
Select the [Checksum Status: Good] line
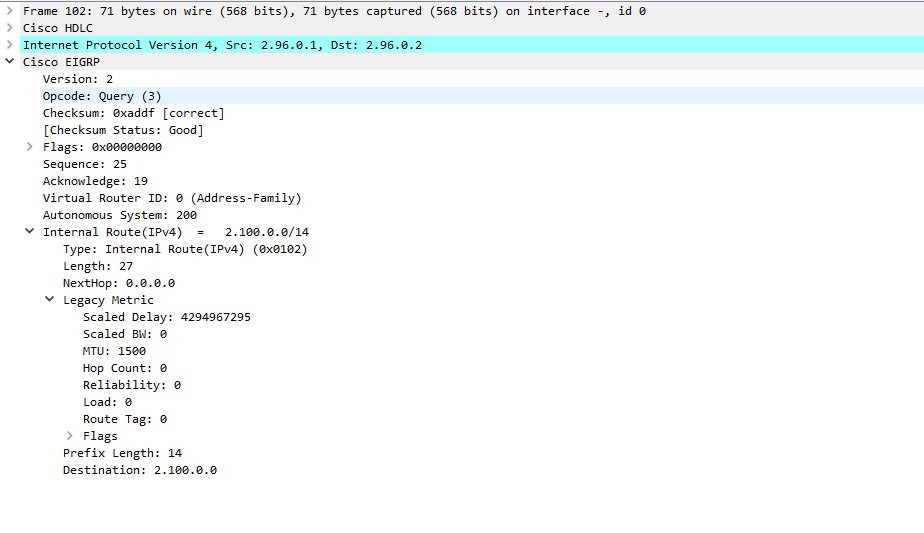pyautogui.click(x=123, y=130)
